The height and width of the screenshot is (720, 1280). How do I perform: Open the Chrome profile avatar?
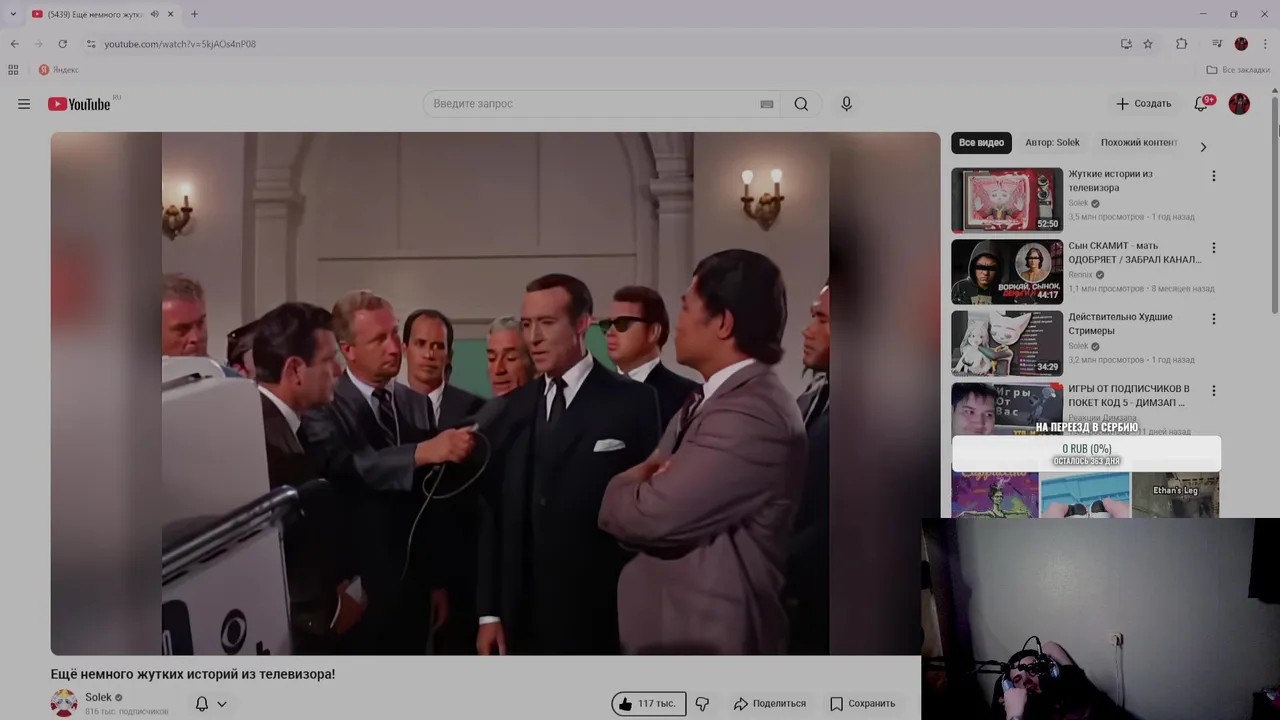1241,44
